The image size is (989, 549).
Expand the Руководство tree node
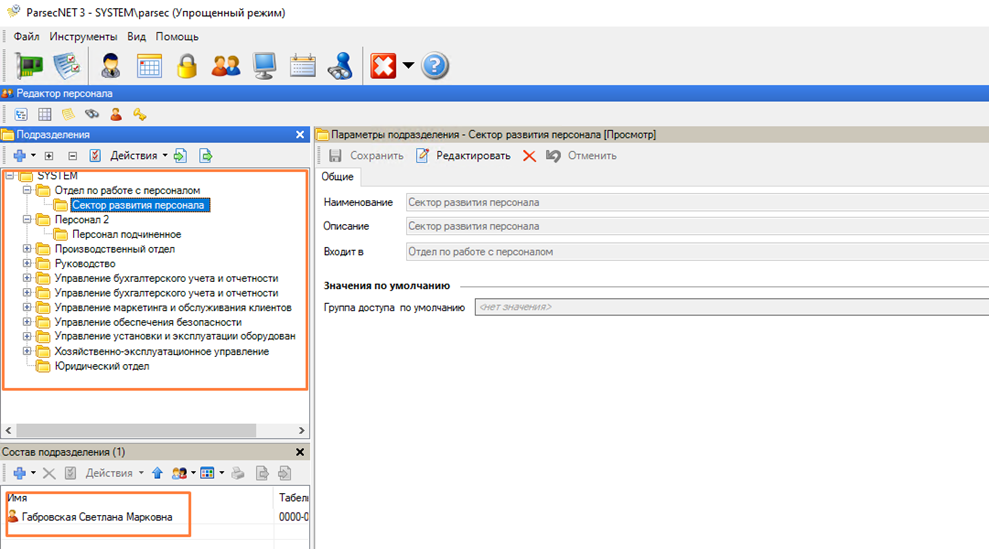click(x=27, y=264)
